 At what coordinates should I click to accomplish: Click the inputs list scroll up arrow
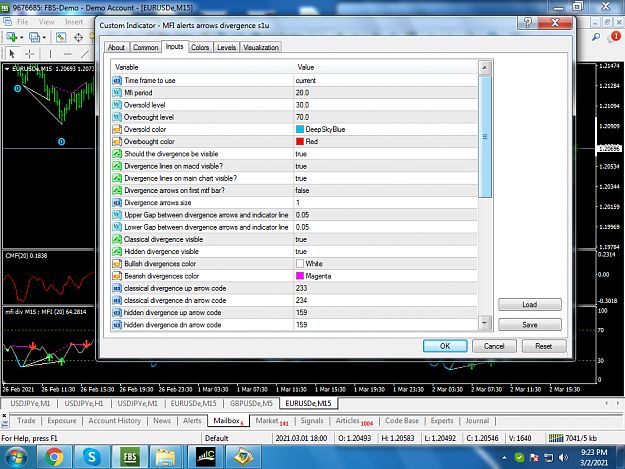pos(484,67)
